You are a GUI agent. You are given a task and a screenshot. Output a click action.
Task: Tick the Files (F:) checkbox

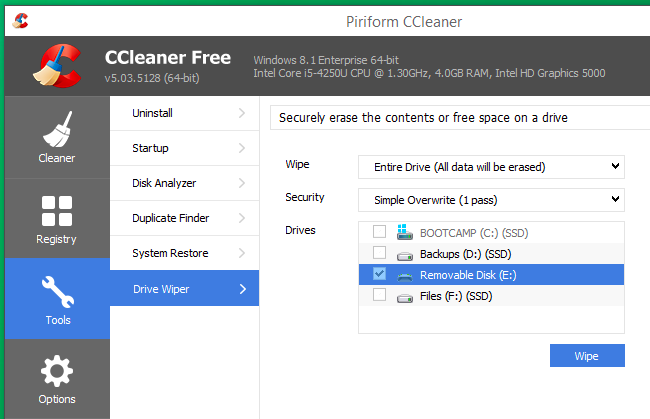[379, 295]
